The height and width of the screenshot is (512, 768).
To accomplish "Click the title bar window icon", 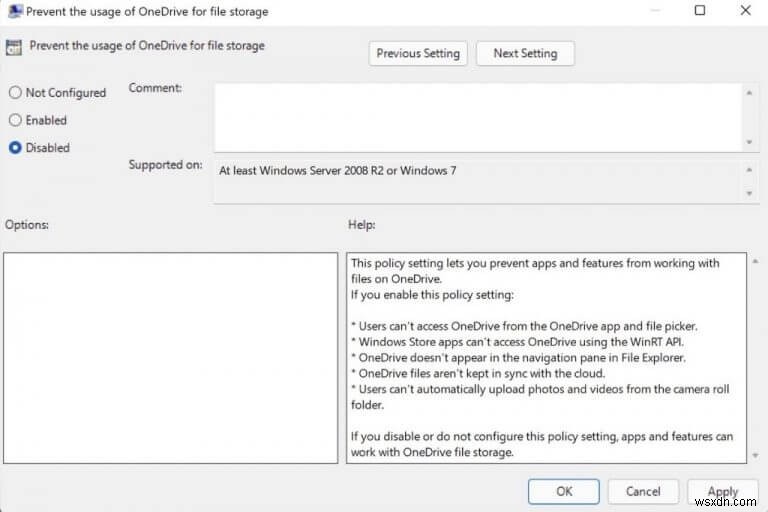I will [15, 11].
